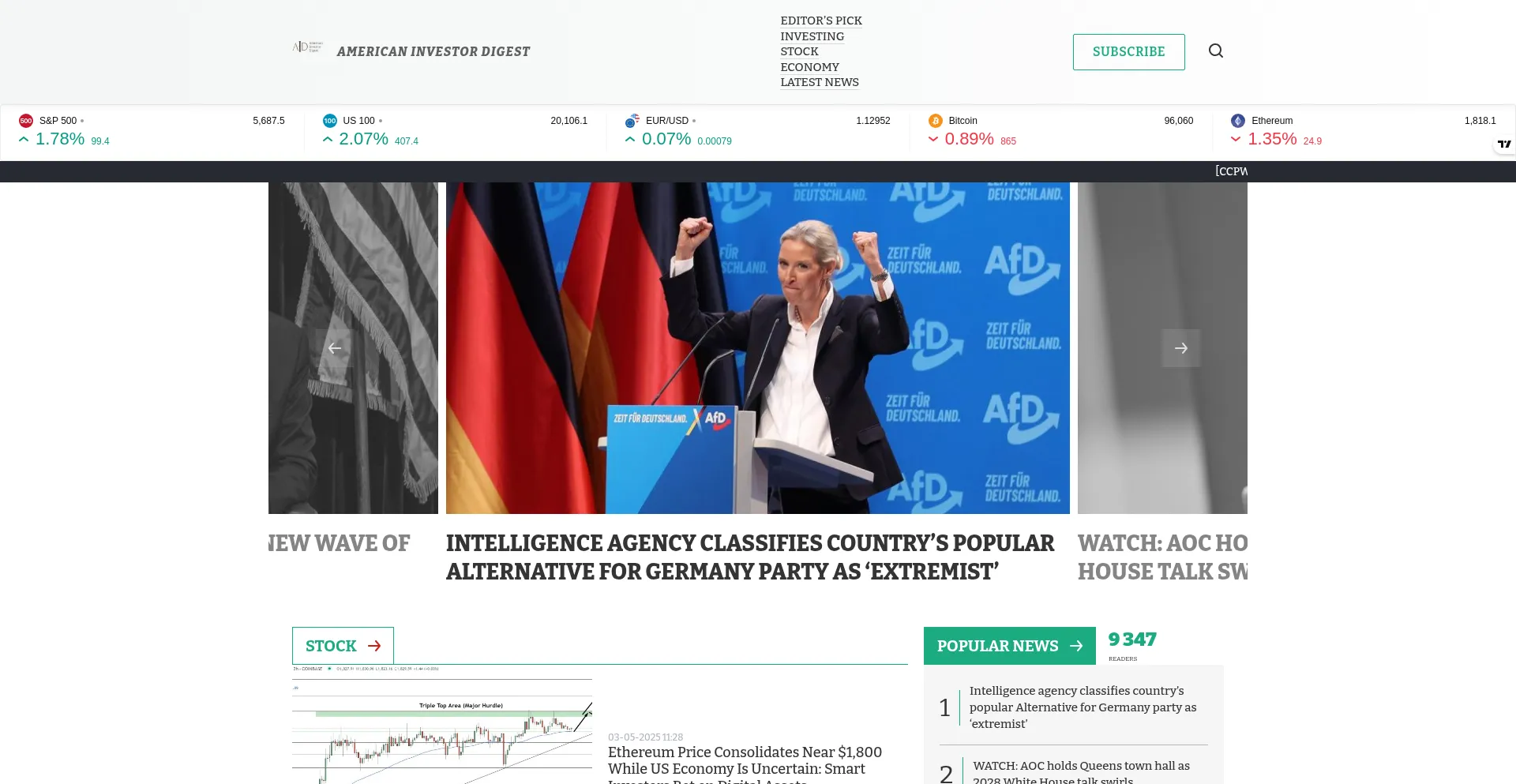
Task: Advance to next carousel slide arrow
Action: click(1181, 348)
